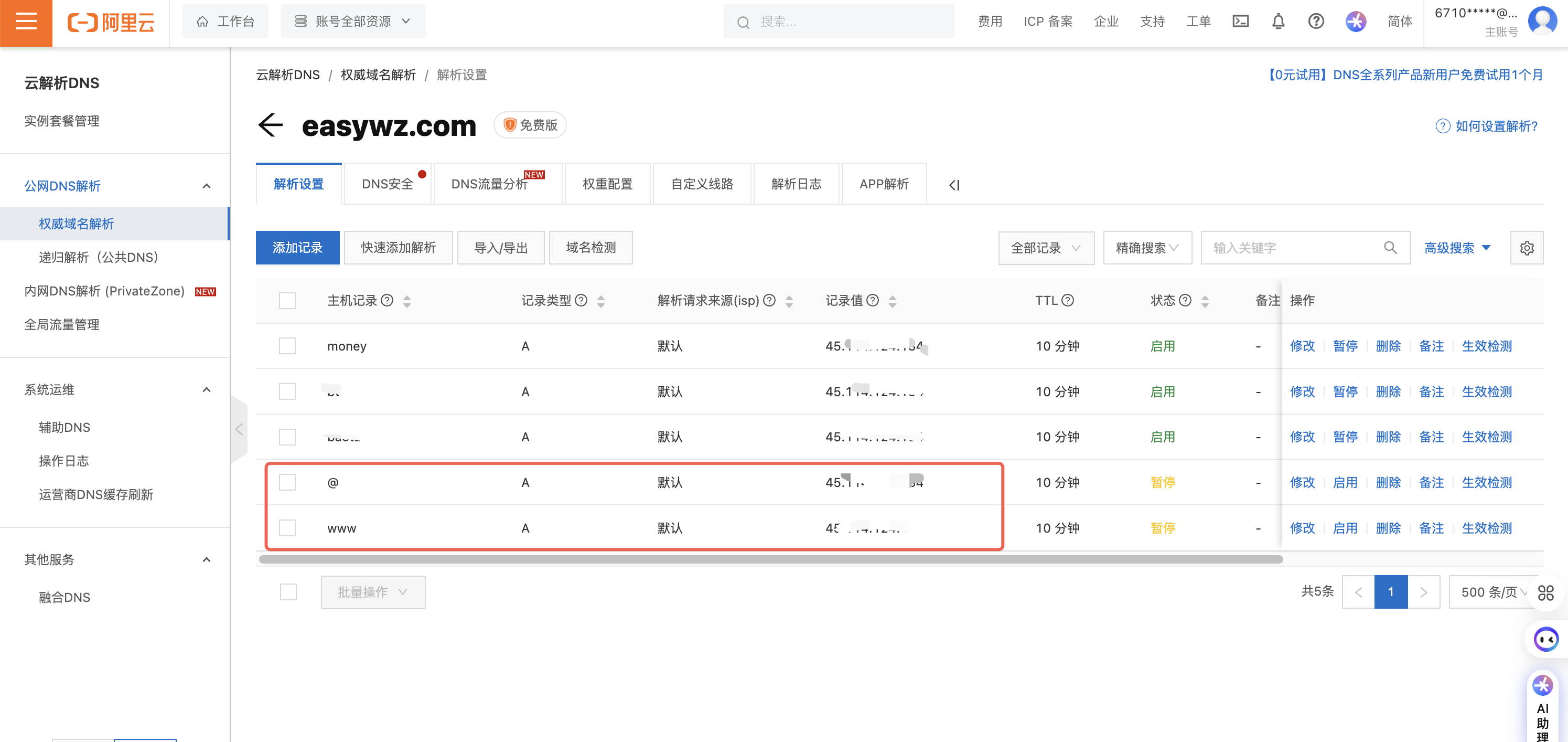Switch to the DNS安全 tab
1568x742 pixels.
388,183
